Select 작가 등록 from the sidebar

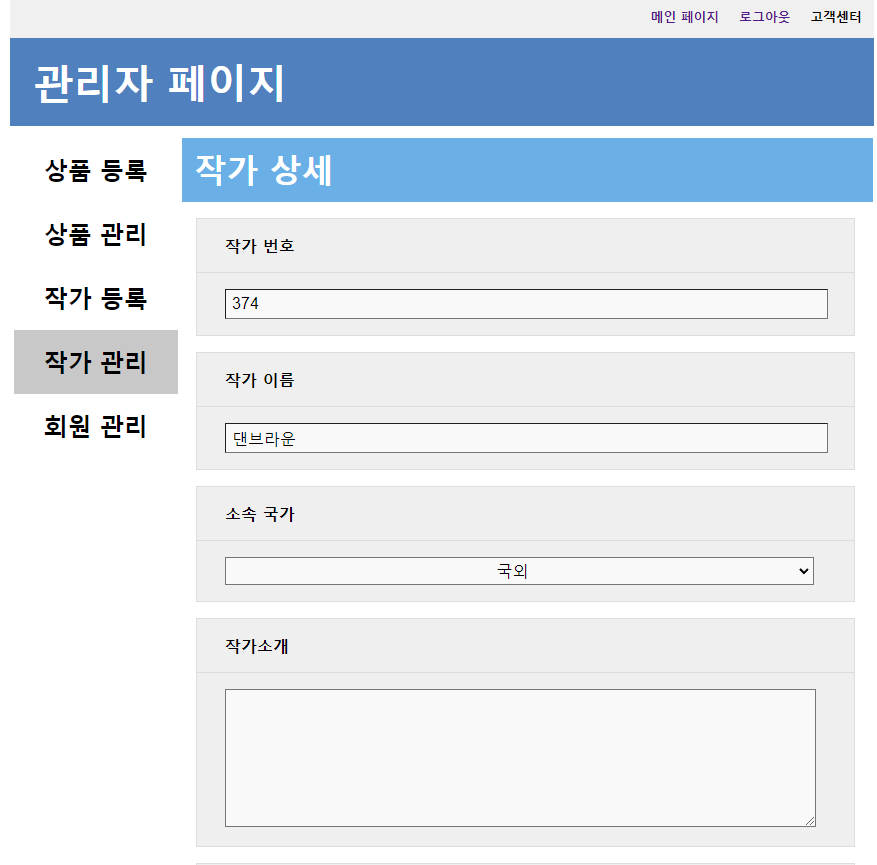[x=96, y=298]
